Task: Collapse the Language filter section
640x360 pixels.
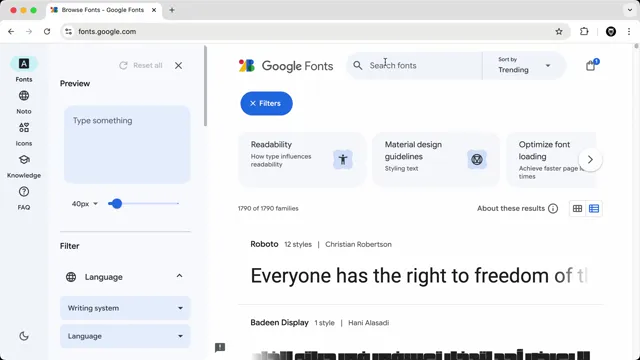Action: coord(179,276)
